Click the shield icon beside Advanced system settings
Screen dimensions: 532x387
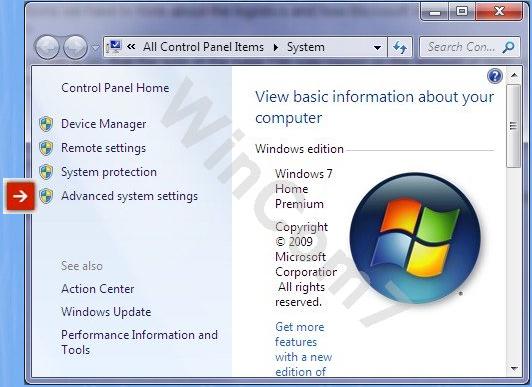click(x=46, y=196)
